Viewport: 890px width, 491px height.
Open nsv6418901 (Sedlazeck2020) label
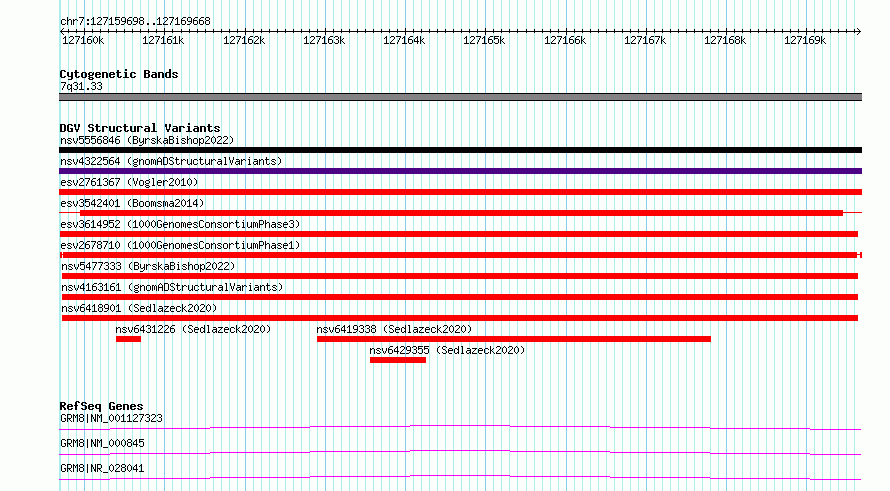[139, 308]
